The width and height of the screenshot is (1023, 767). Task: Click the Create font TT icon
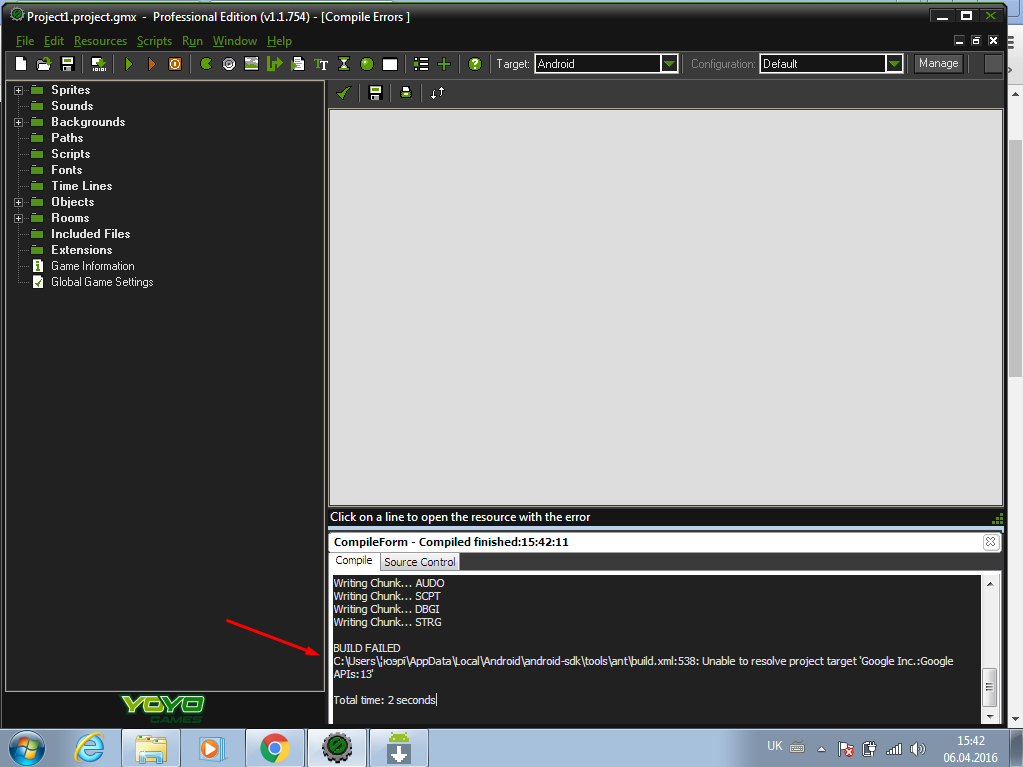[321, 64]
